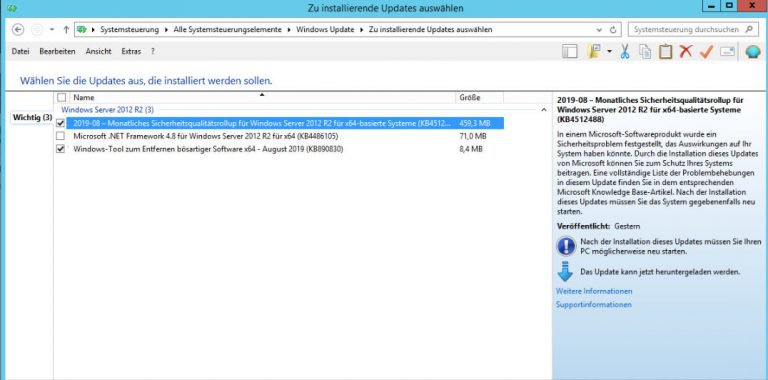Click the red X Delete icon
The height and width of the screenshot is (380, 768).
[x=686, y=51]
